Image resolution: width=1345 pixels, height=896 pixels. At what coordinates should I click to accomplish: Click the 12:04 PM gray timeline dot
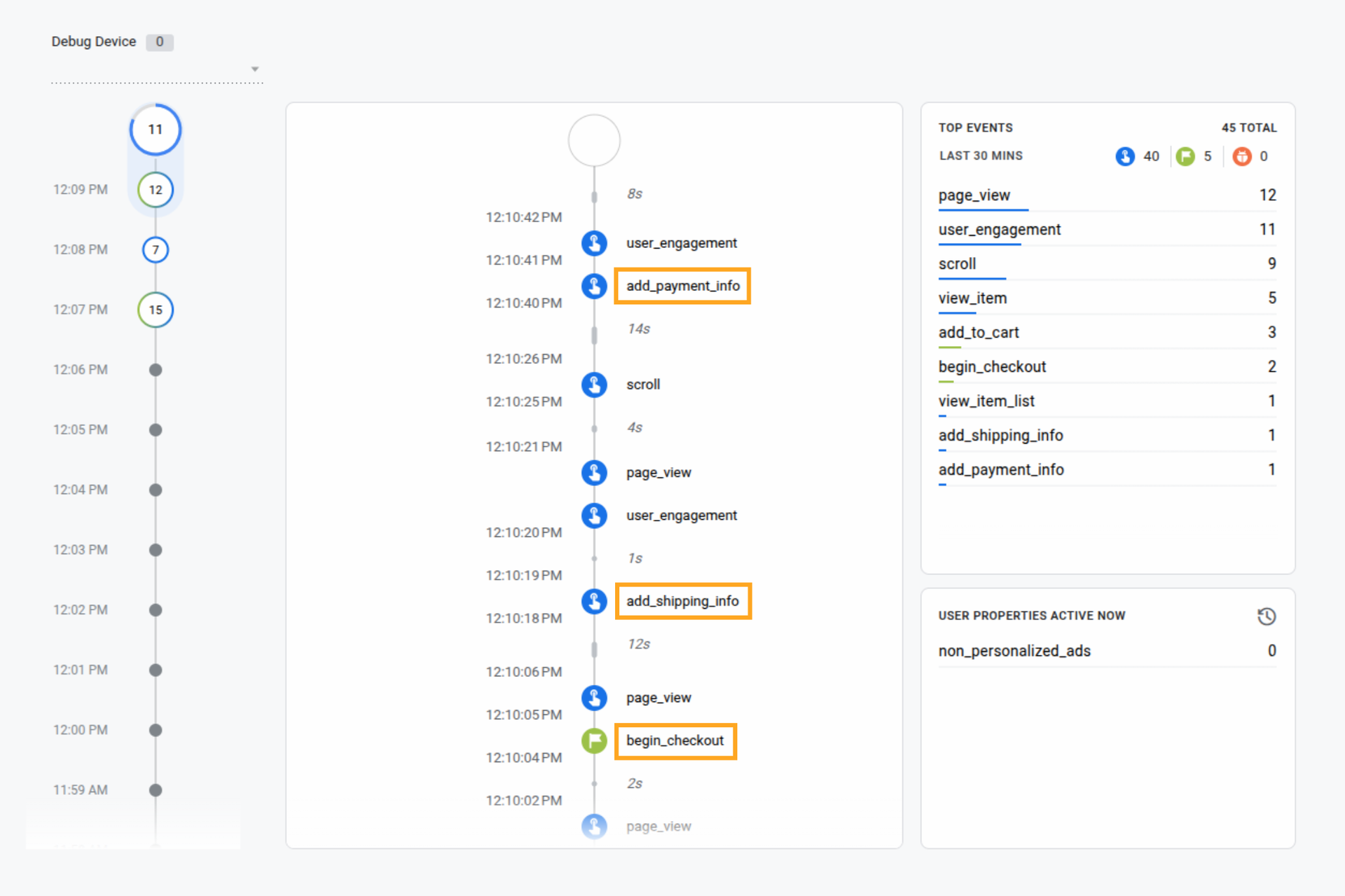tap(156, 490)
